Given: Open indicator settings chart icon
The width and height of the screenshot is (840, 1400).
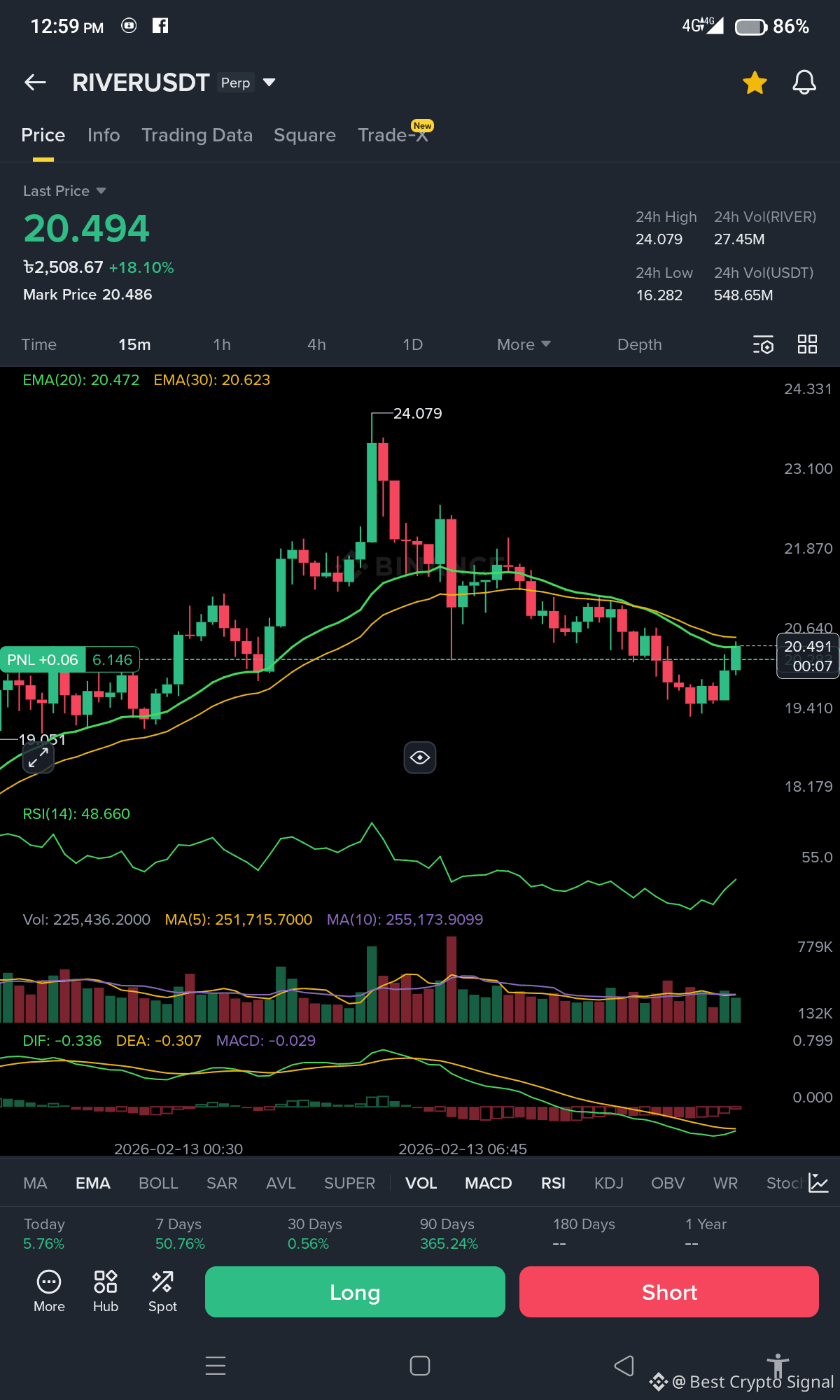Looking at the screenshot, I should point(818,1183).
